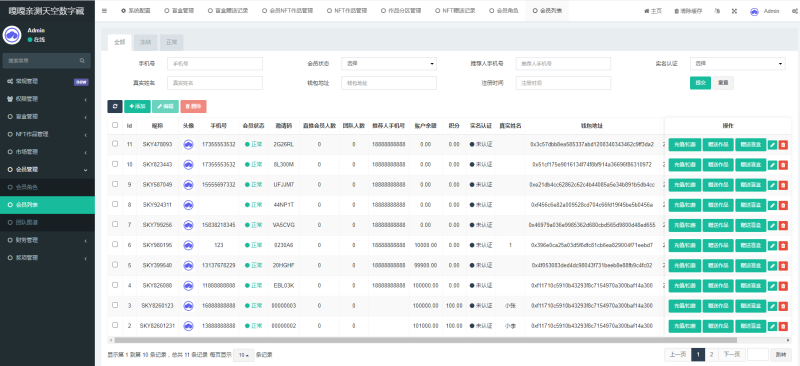Screen dimensions: 800x366
Task: Click the green 添加 button
Action: point(137,106)
